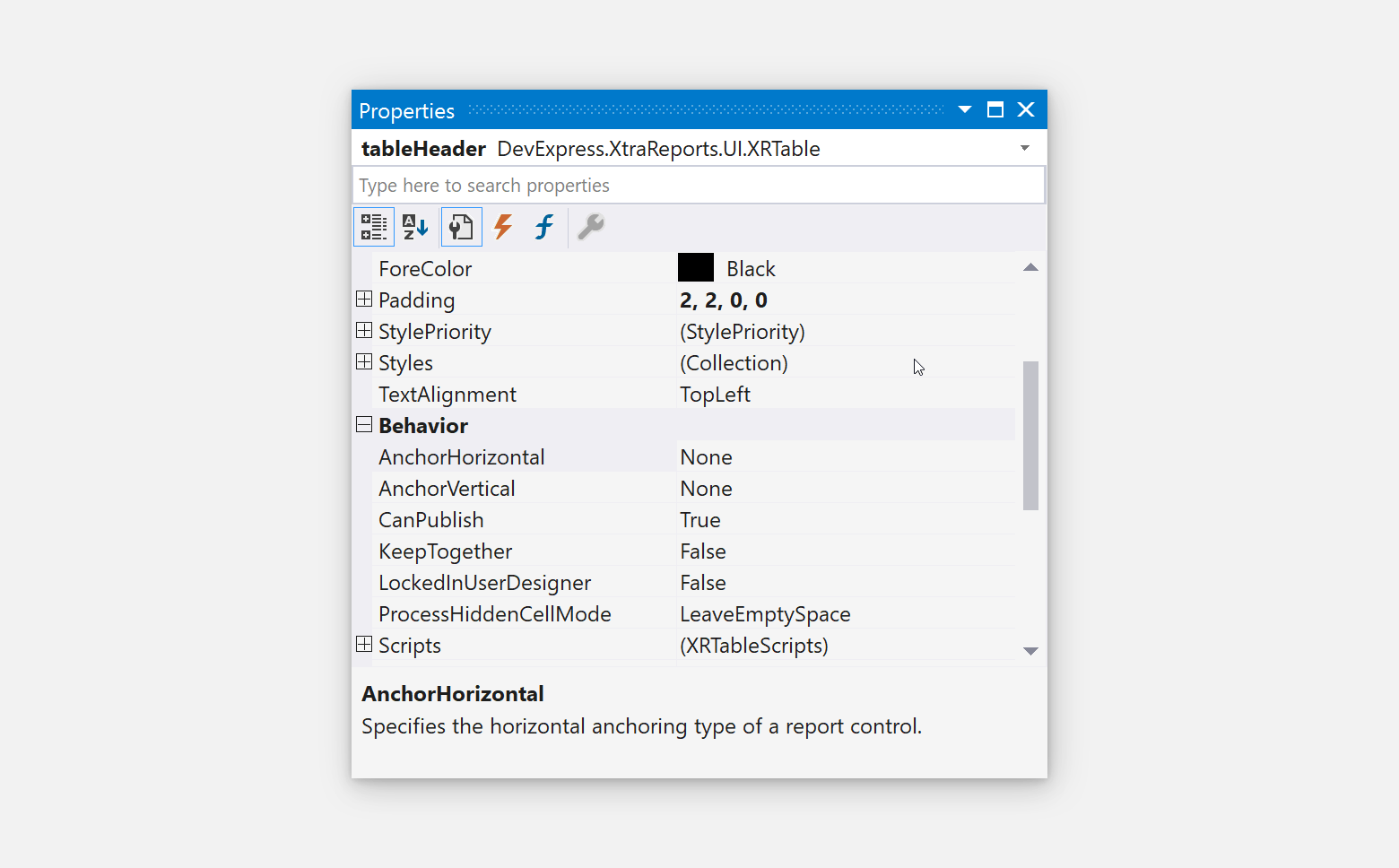Viewport: 1399px width, 868px height.
Task: Click the scroll up arrow
Action: tap(1030, 267)
